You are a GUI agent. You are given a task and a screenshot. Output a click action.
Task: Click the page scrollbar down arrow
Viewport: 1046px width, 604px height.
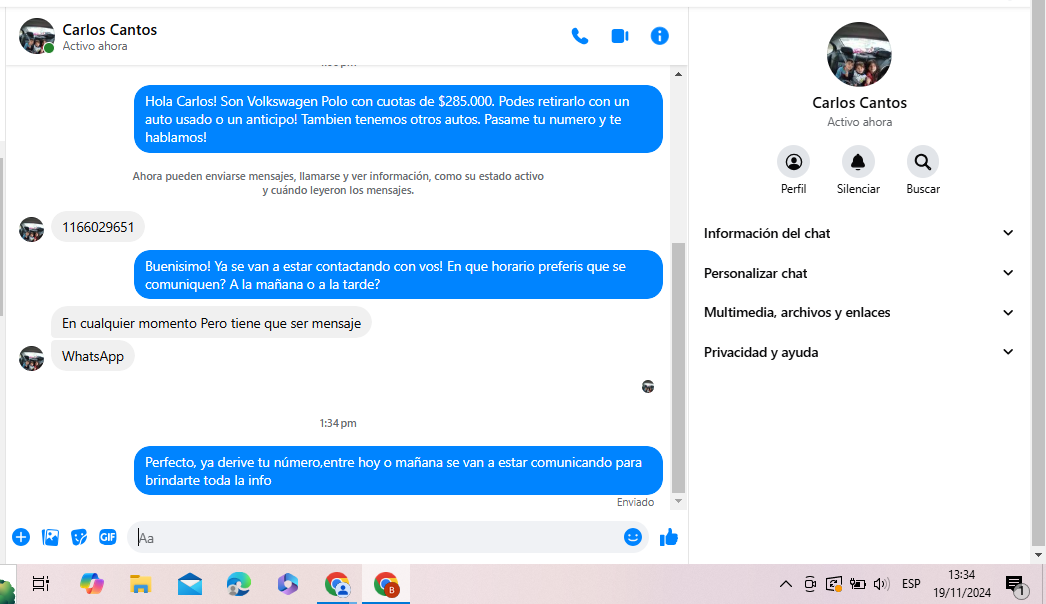pyautogui.click(x=1038, y=555)
